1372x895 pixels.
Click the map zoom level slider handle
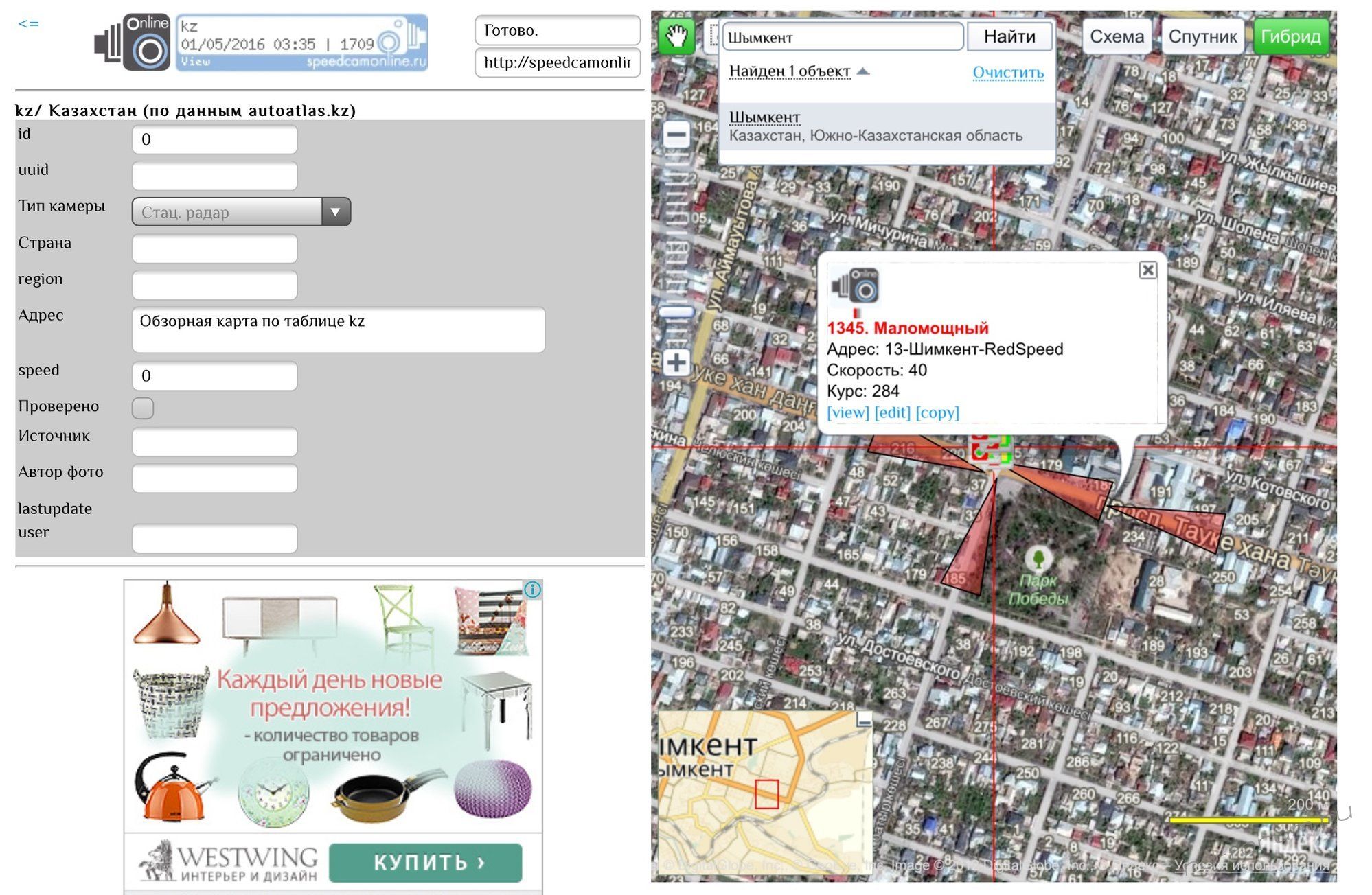pos(676,312)
